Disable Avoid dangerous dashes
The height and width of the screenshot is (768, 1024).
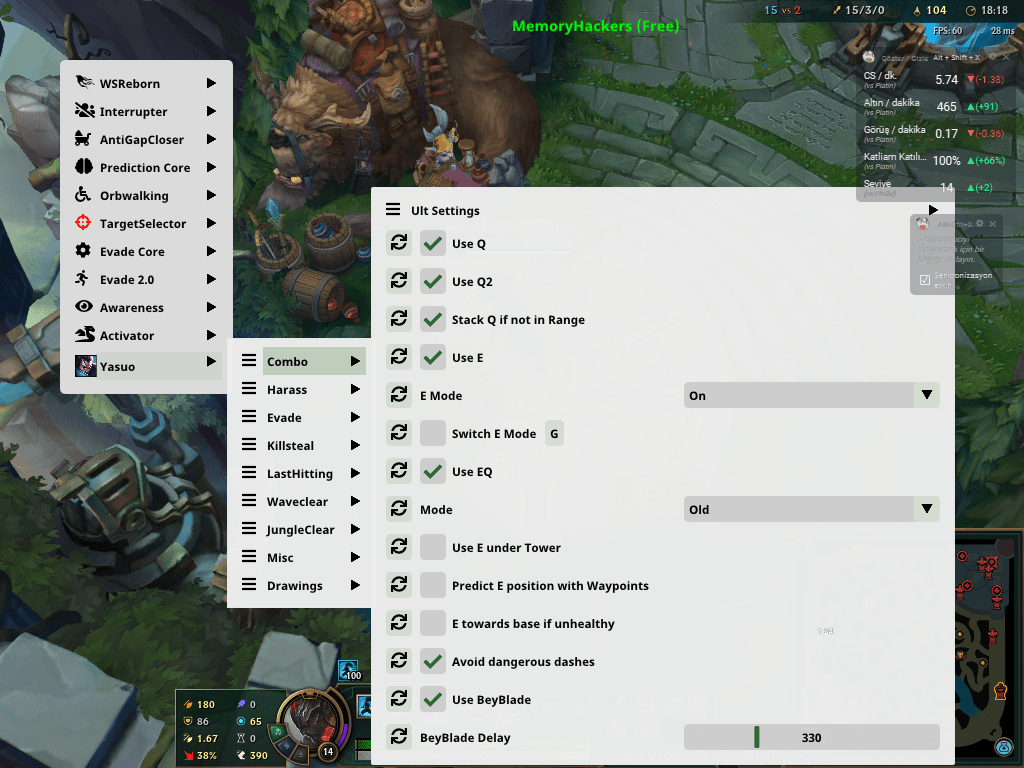point(432,661)
